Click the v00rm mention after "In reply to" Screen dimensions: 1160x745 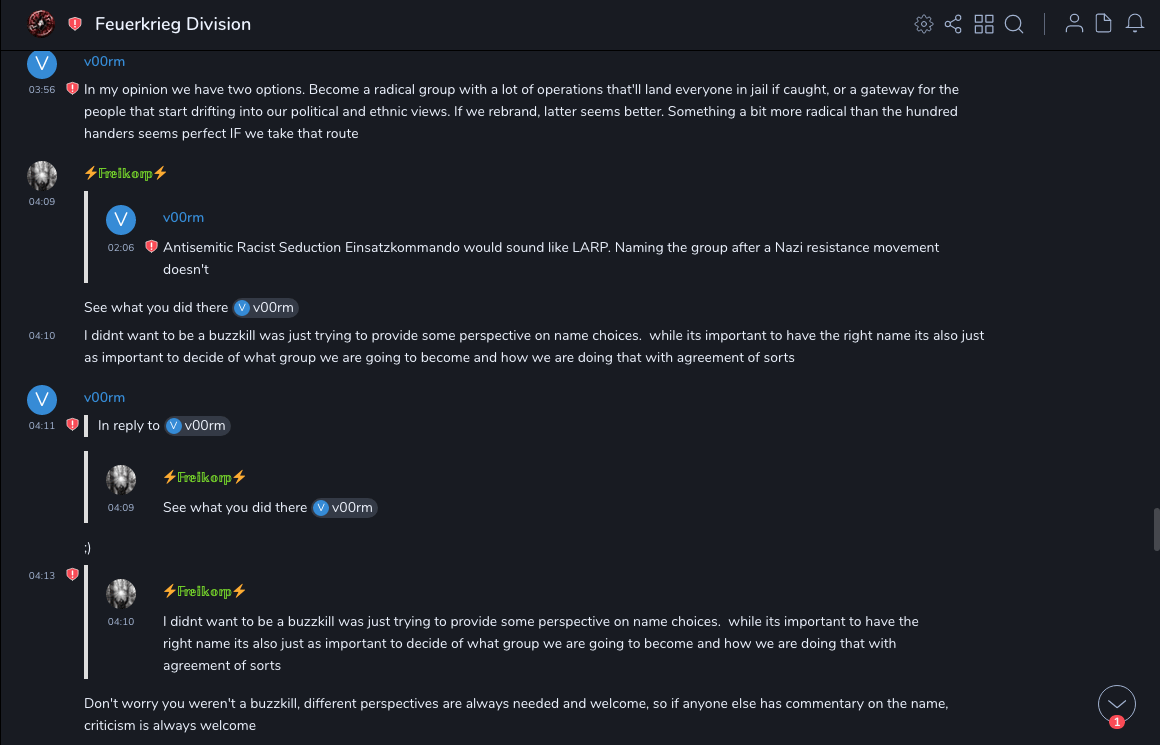[x=198, y=426]
